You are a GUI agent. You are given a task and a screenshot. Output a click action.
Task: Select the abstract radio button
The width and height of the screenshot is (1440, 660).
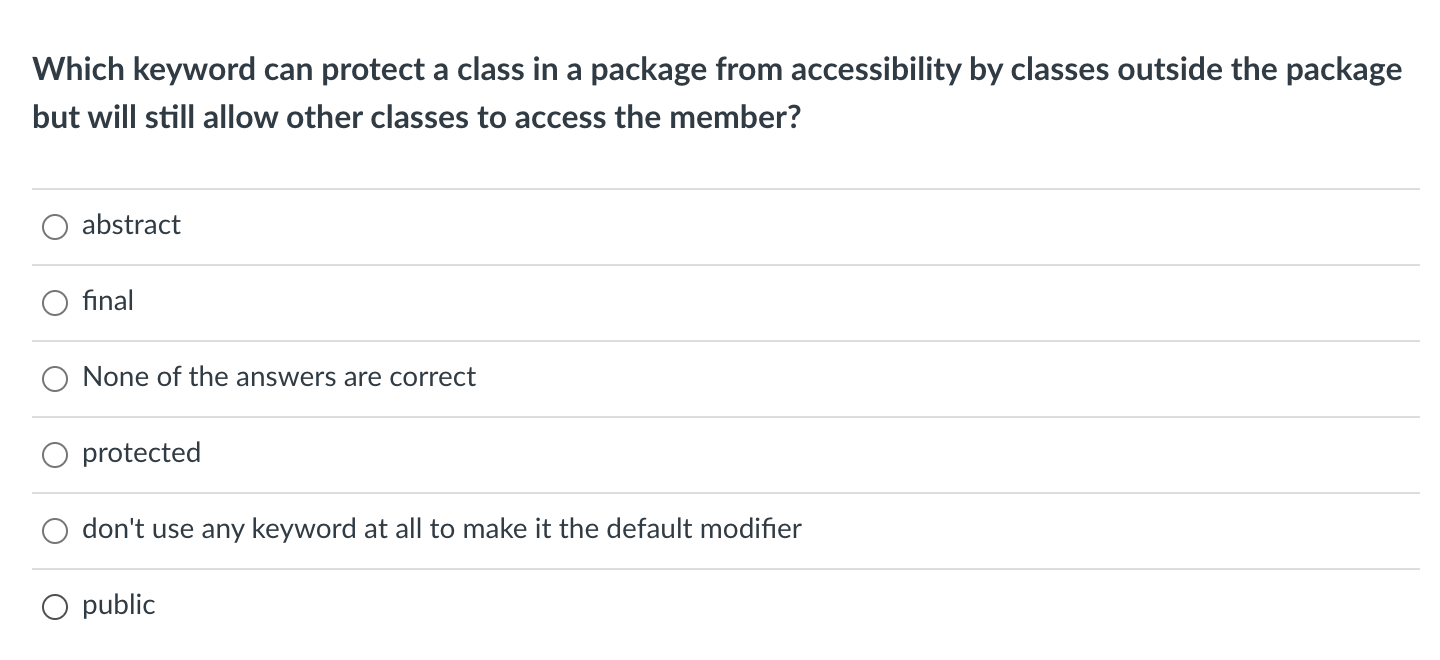point(56,226)
